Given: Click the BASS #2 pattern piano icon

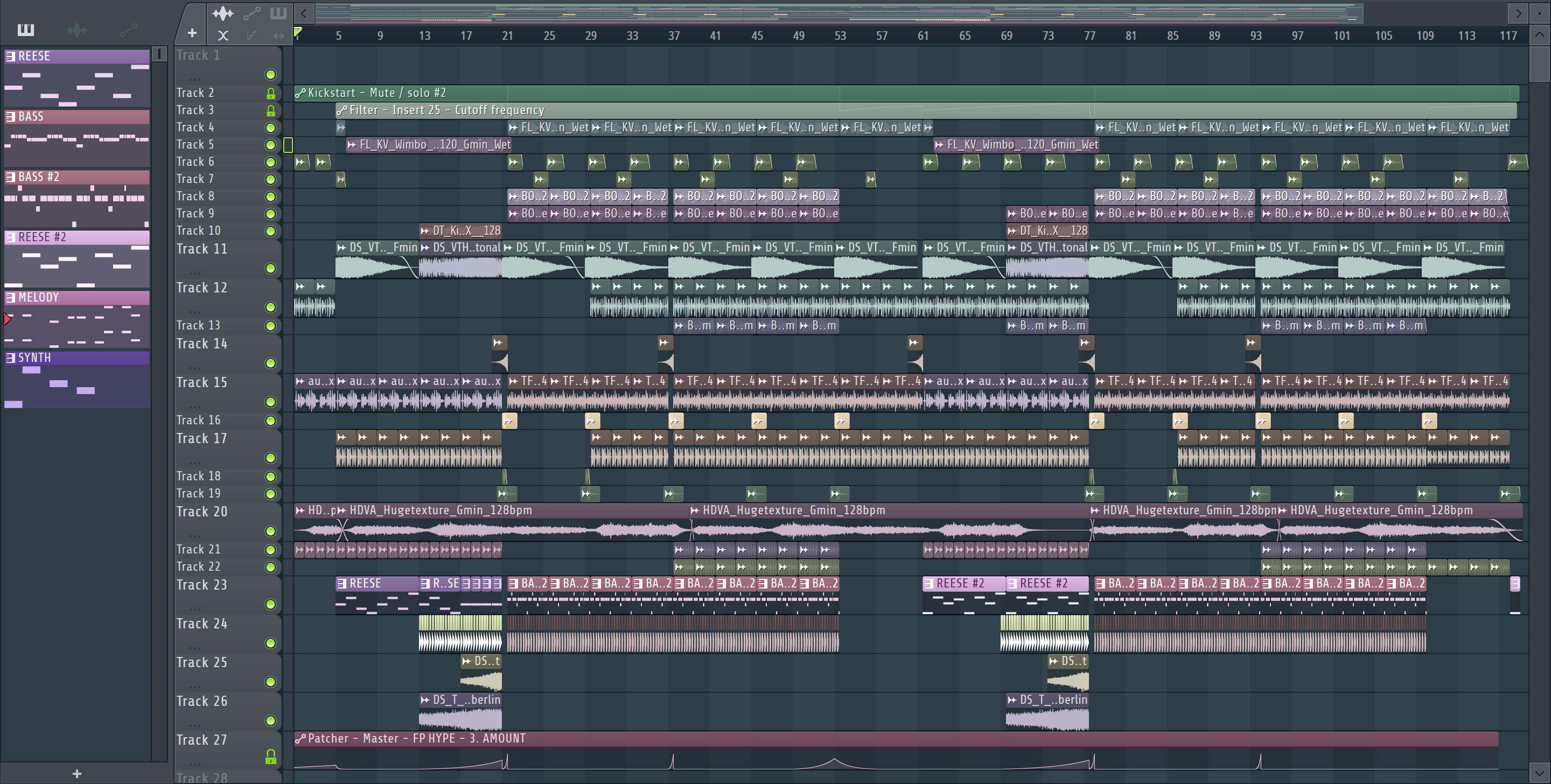Looking at the screenshot, I should (x=10, y=177).
